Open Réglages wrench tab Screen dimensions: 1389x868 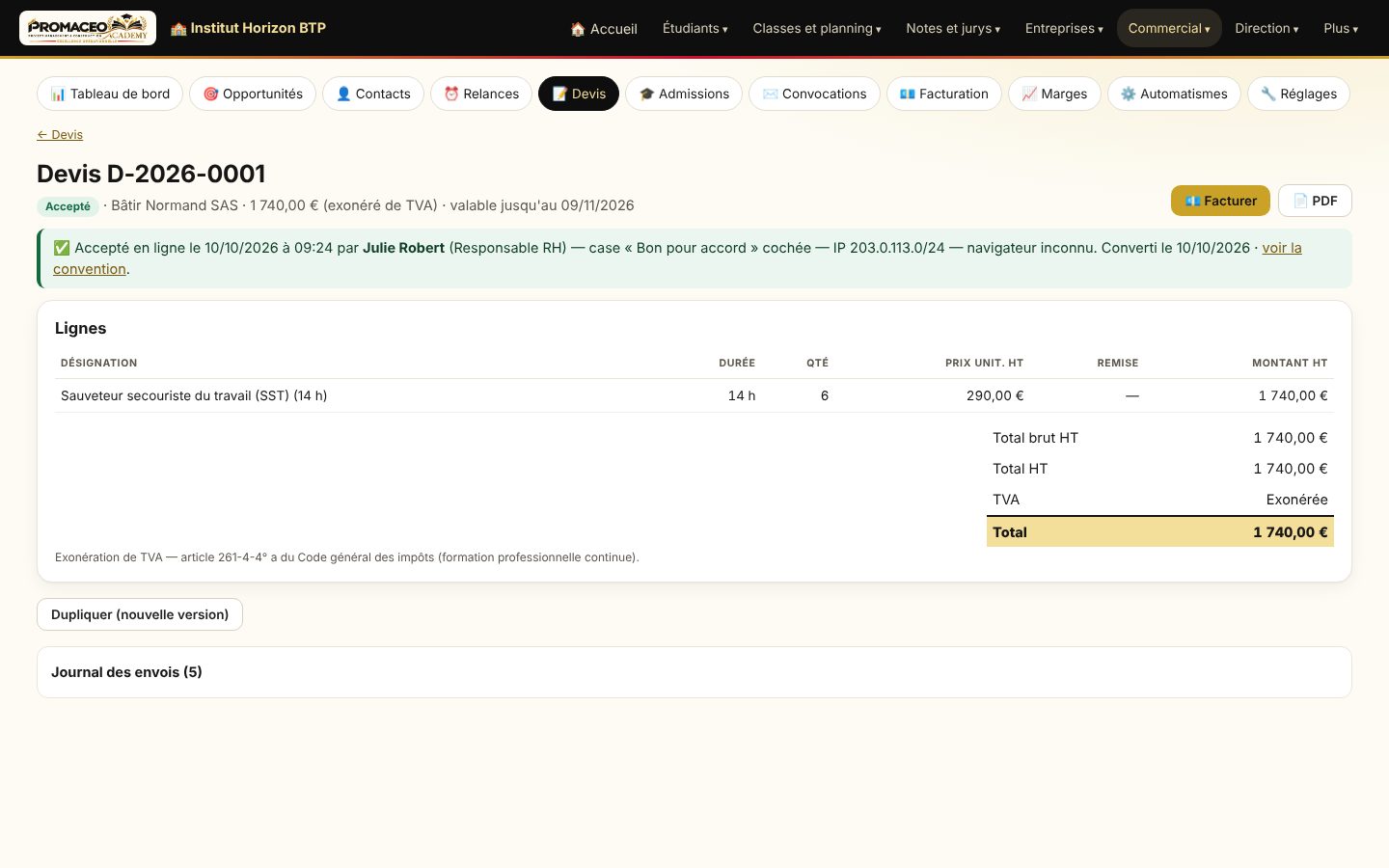tap(1298, 94)
